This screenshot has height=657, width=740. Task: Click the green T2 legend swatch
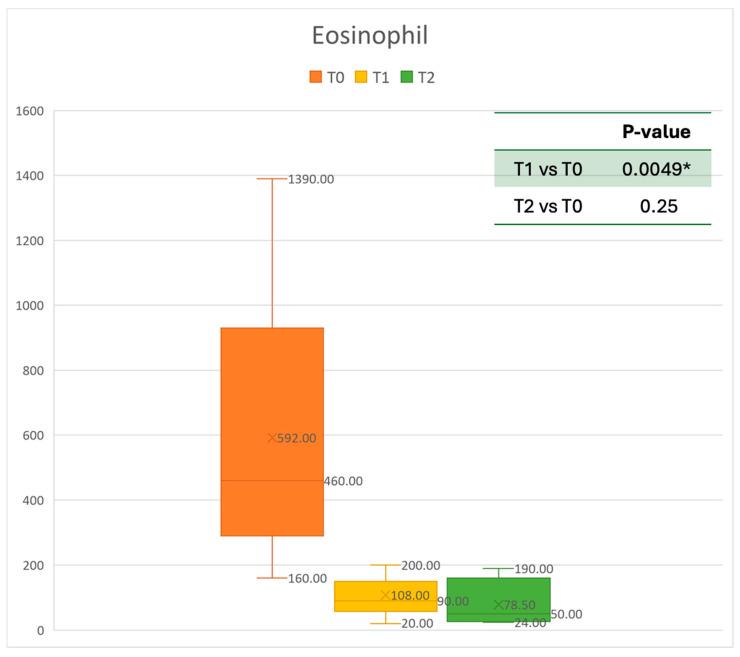[406, 77]
